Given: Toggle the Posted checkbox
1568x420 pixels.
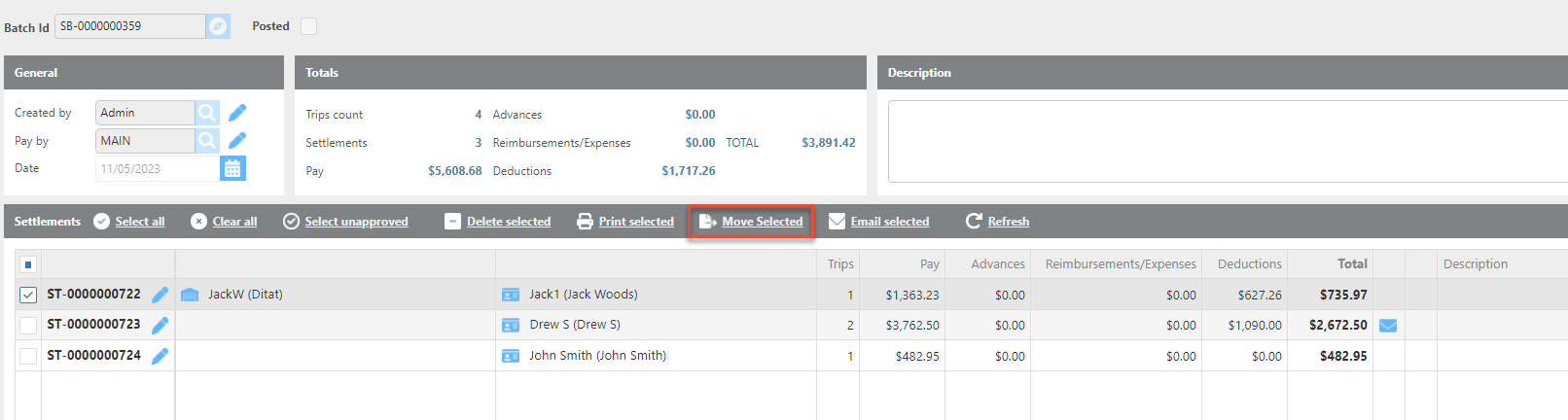Looking at the screenshot, I should point(308,26).
